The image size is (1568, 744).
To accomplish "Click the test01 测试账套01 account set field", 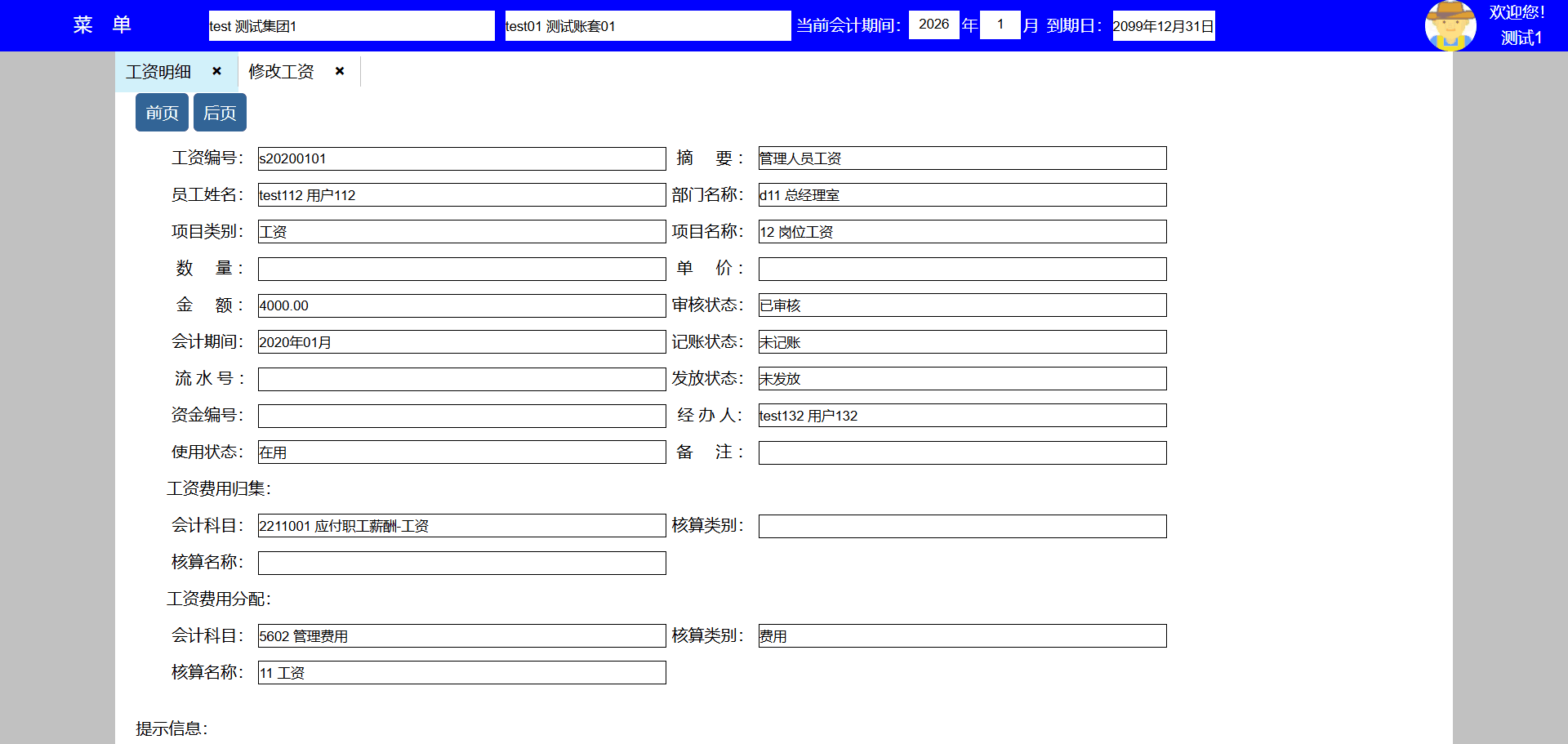I will click(x=647, y=26).
